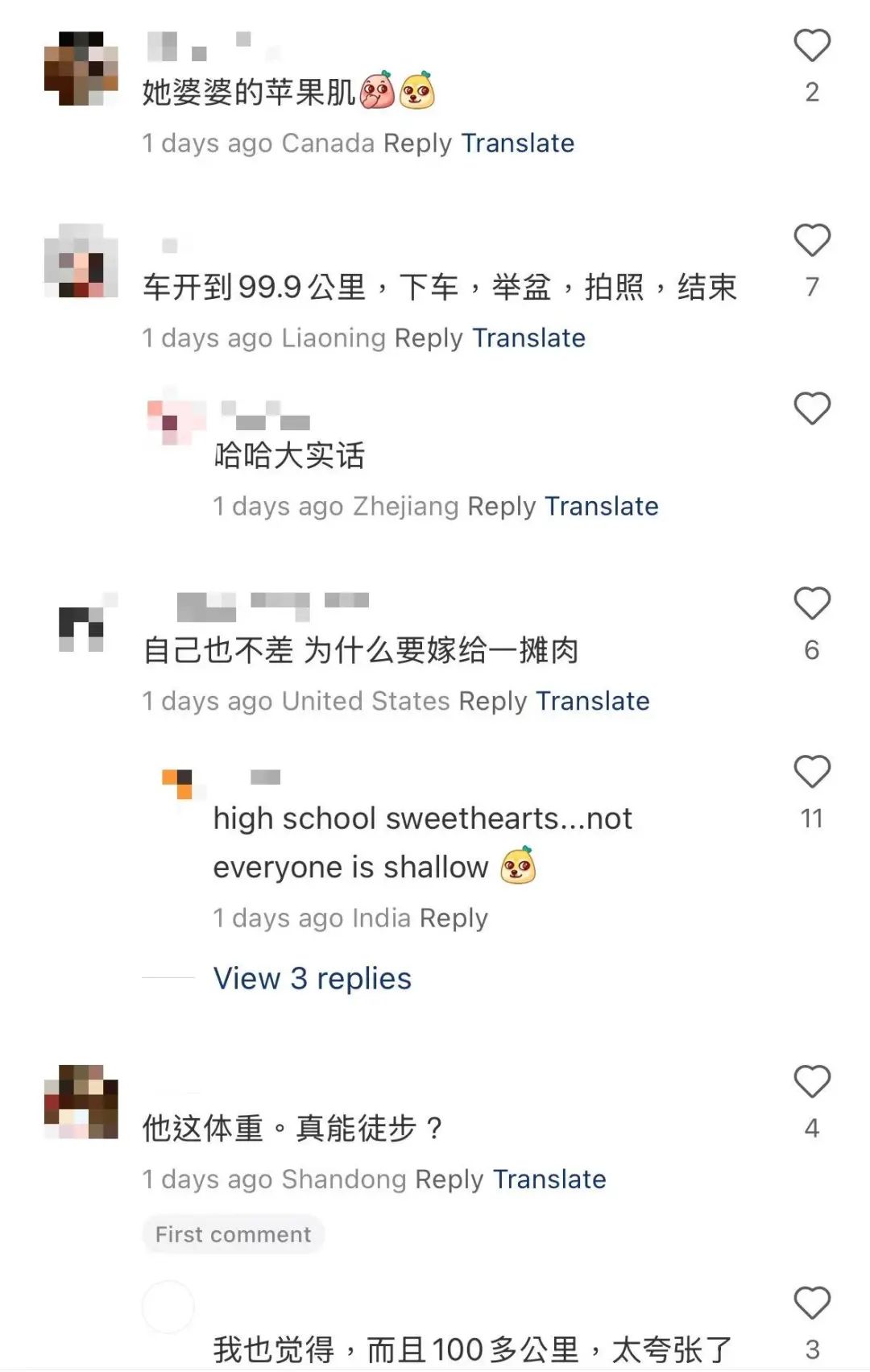Translate the United States comment
Viewport: 870px width, 1372px height.
point(593,702)
